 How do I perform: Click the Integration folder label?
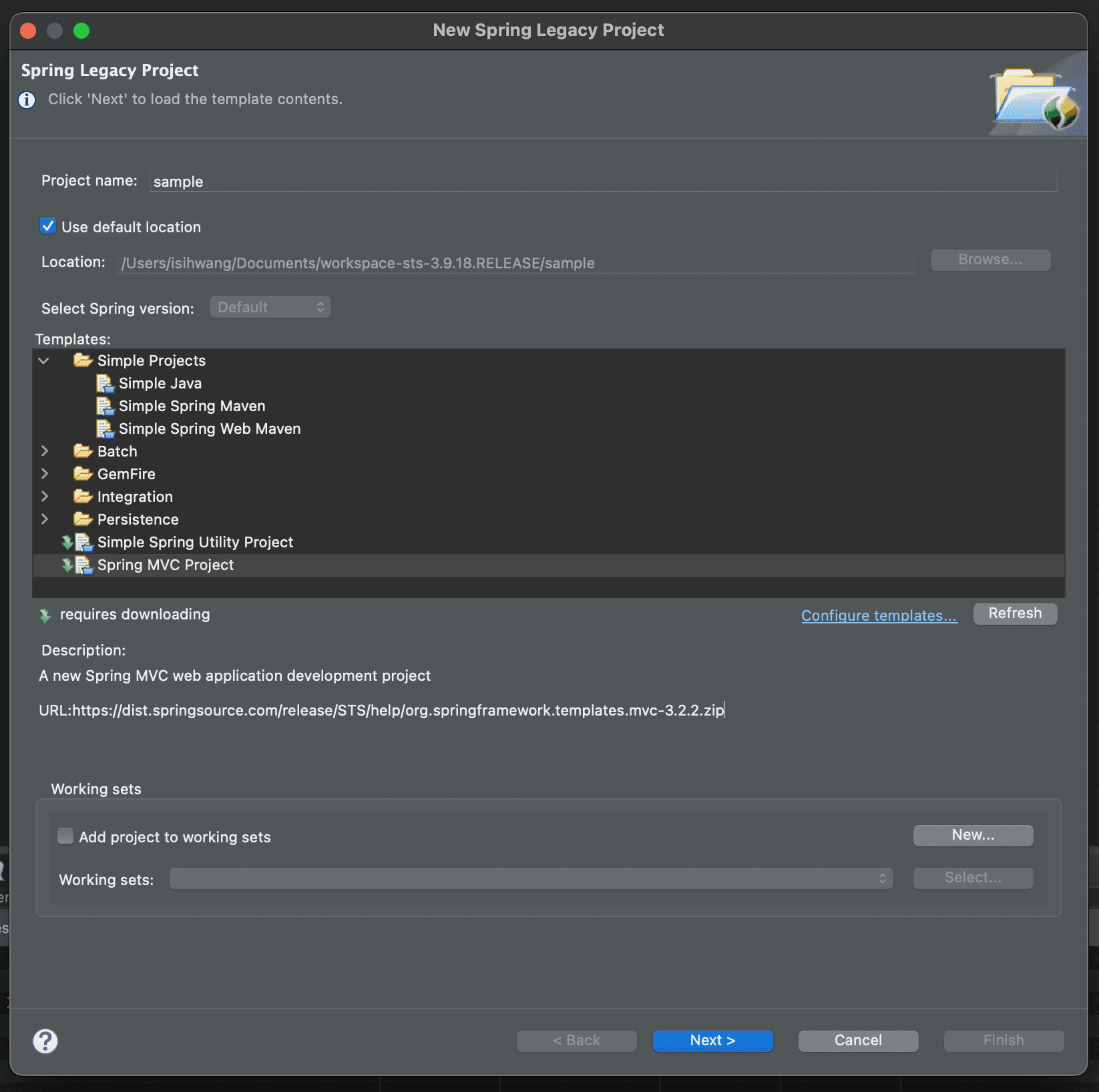(x=135, y=497)
